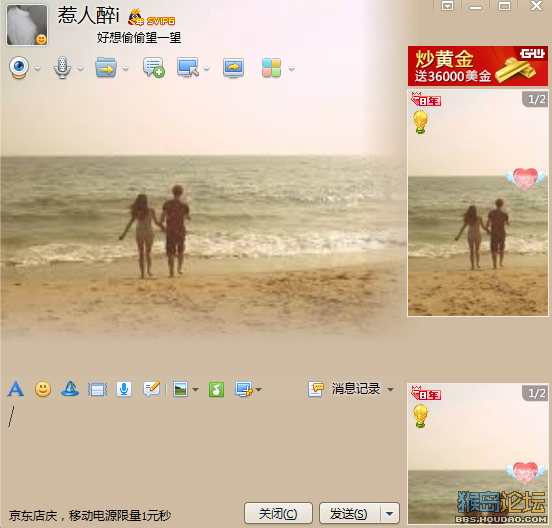This screenshot has width=552, height=528.
Task: Take a screenshot with capture icon
Action: point(244,389)
